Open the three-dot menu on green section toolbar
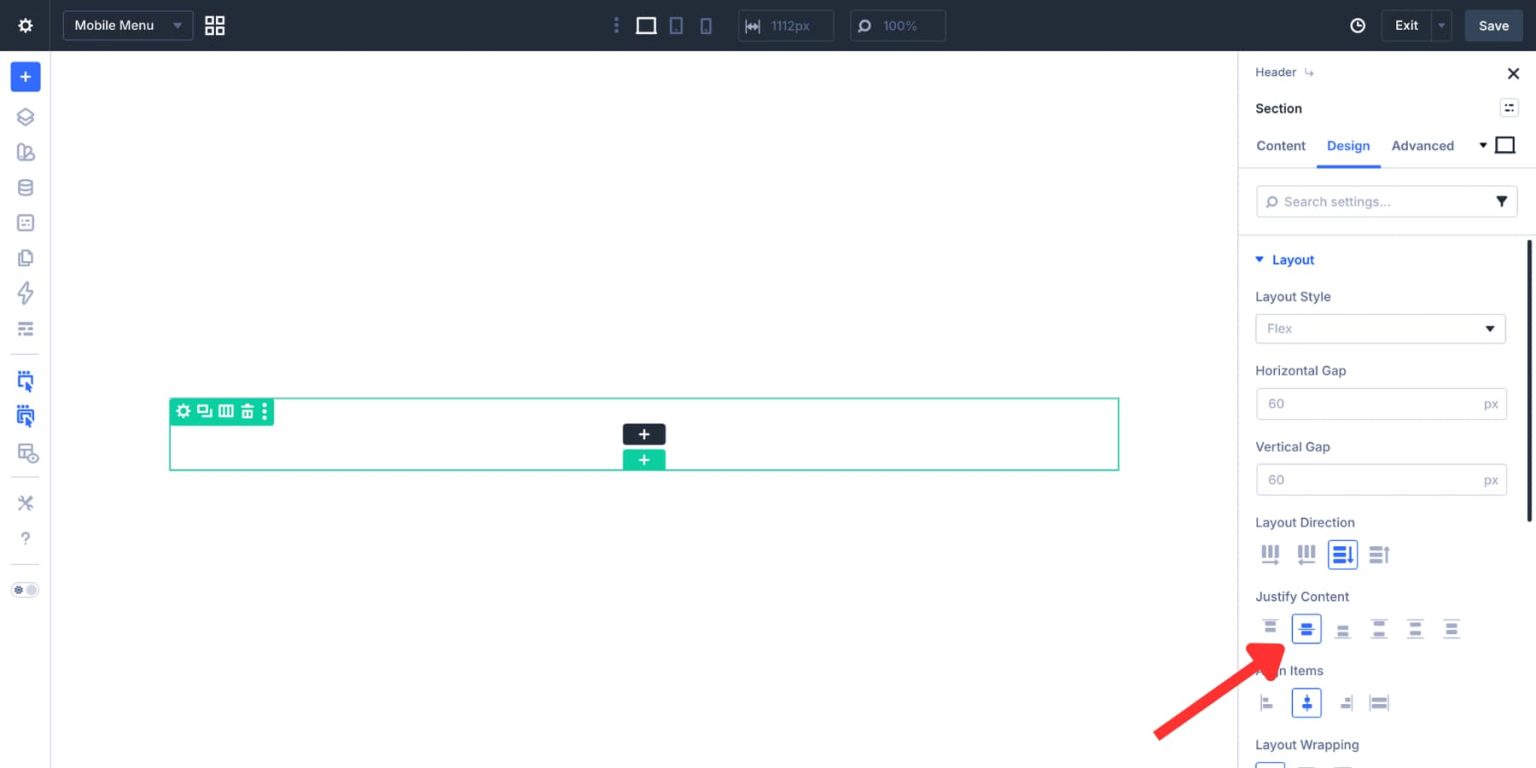This screenshot has width=1536, height=768. tap(265, 411)
